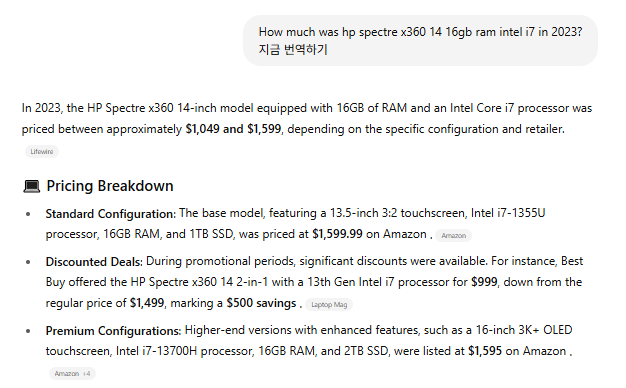This screenshot has width=626, height=388.
Task: Click the bullet before Premium Configurations
Action: pos(28,331)
